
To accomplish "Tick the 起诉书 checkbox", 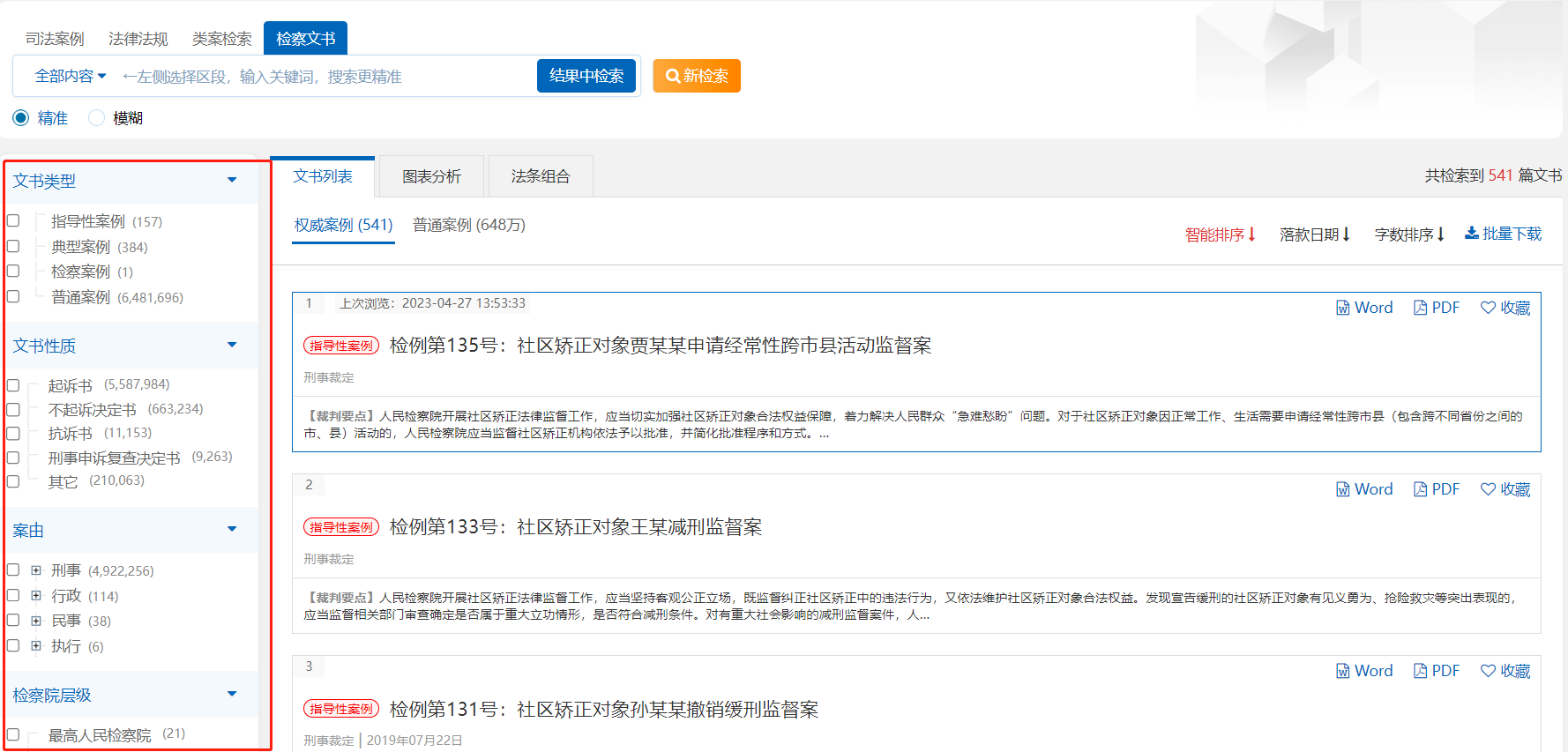I will click(13, 385).
